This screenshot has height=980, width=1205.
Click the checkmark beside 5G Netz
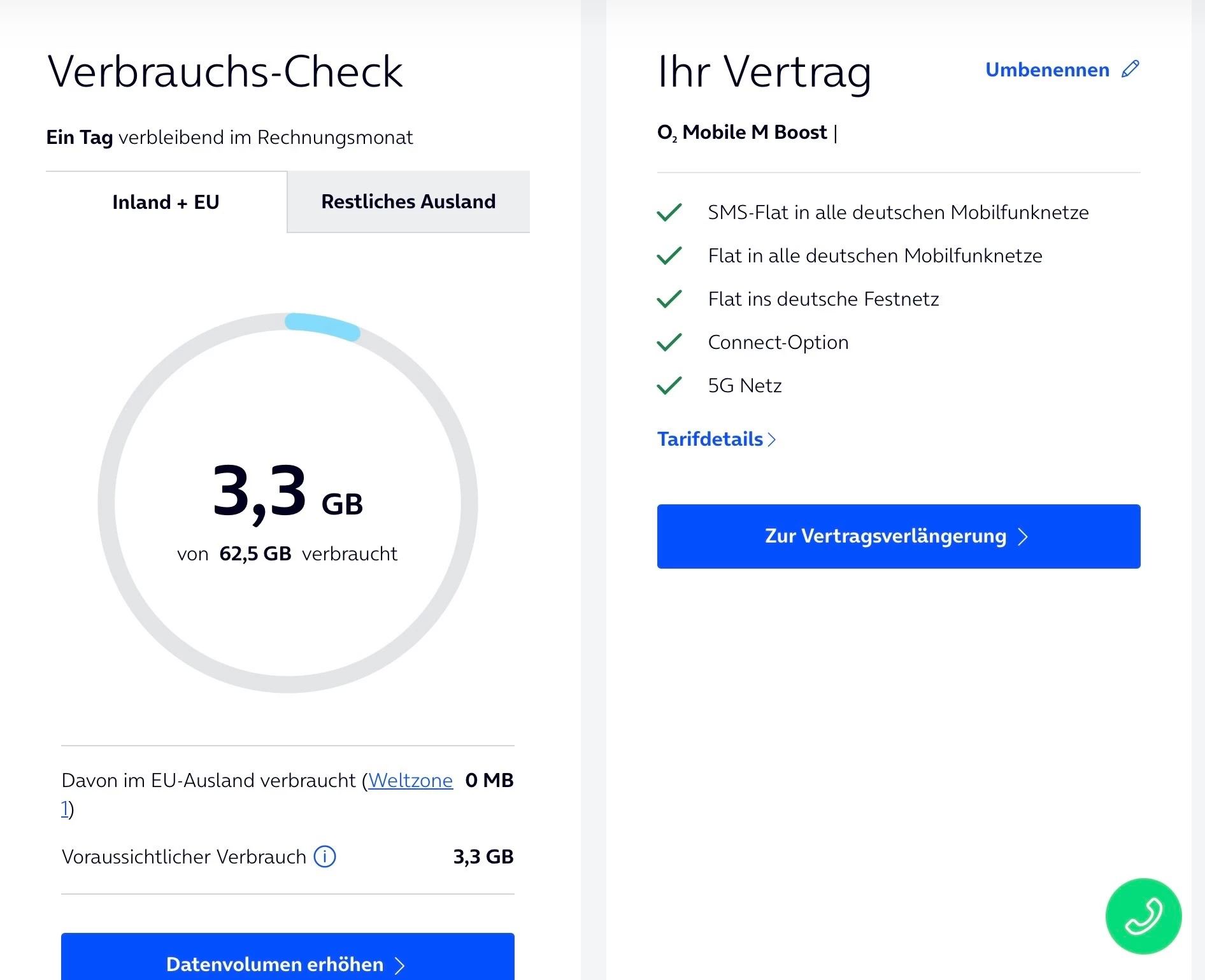pyautogui.click(x=669, y=385)
